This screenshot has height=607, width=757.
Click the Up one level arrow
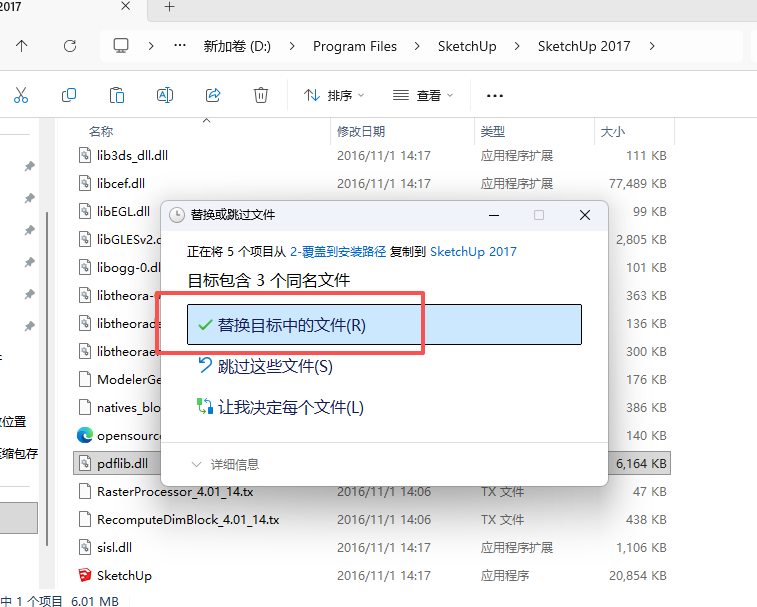(x=22, y=46)
